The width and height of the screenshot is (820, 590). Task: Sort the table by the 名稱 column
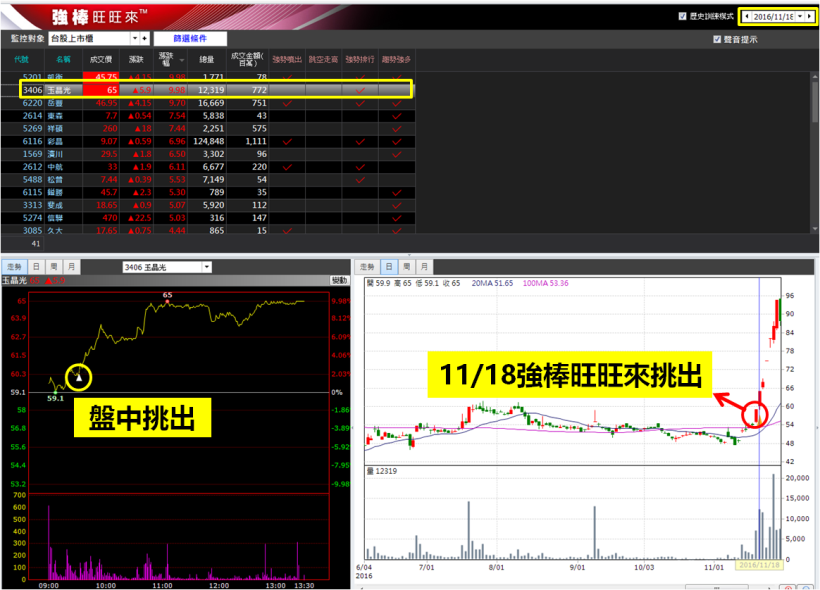[x=63, y=60]
